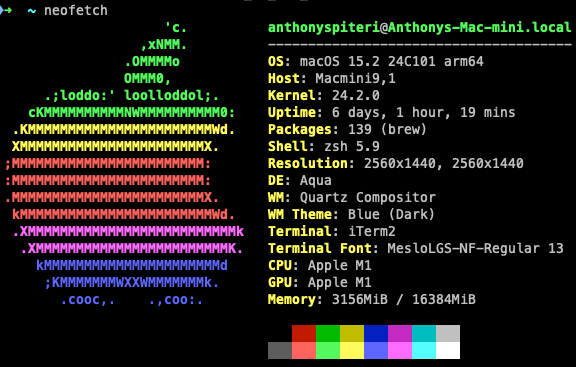Click the bright green color block

pos(328,350)
